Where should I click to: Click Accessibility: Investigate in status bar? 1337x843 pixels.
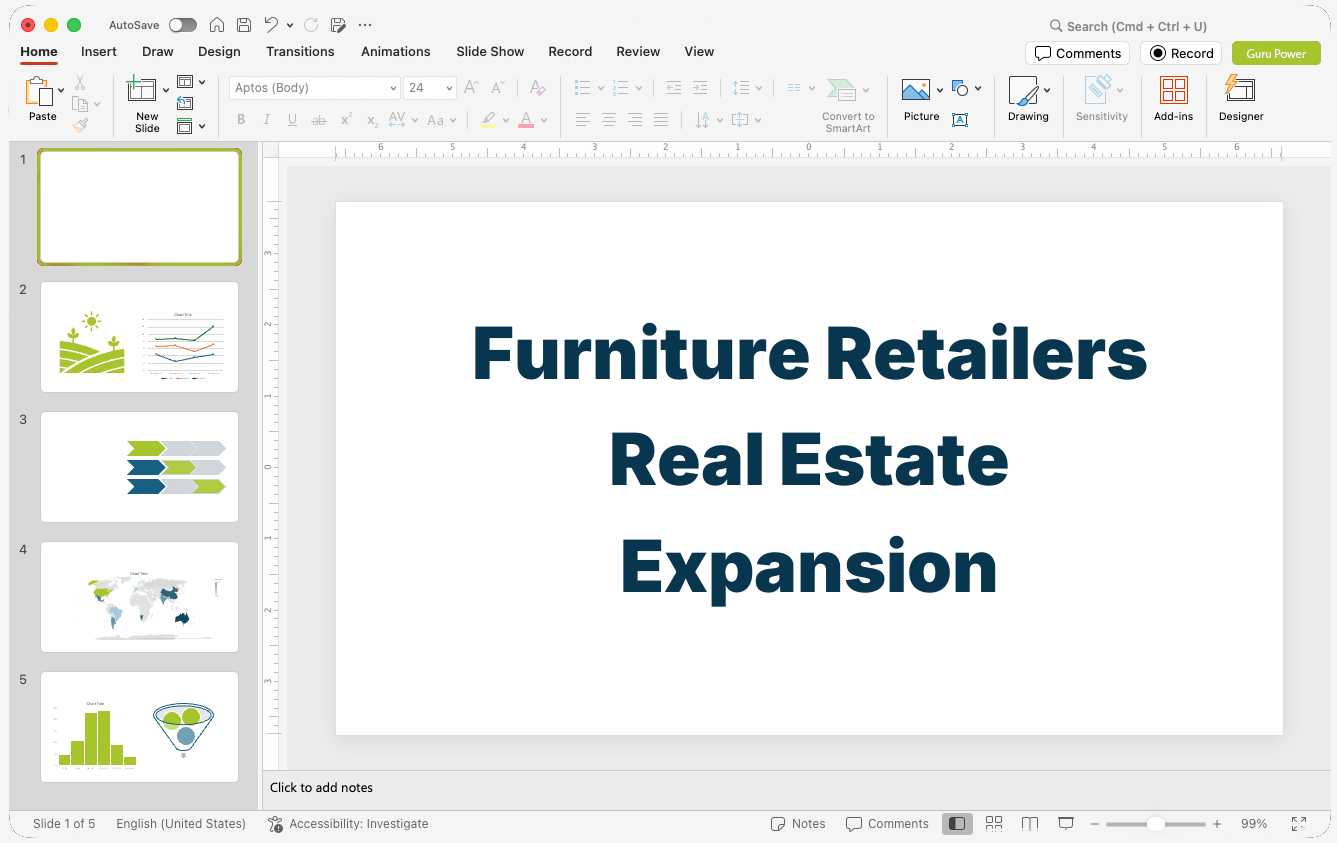(x=348, y=824)
